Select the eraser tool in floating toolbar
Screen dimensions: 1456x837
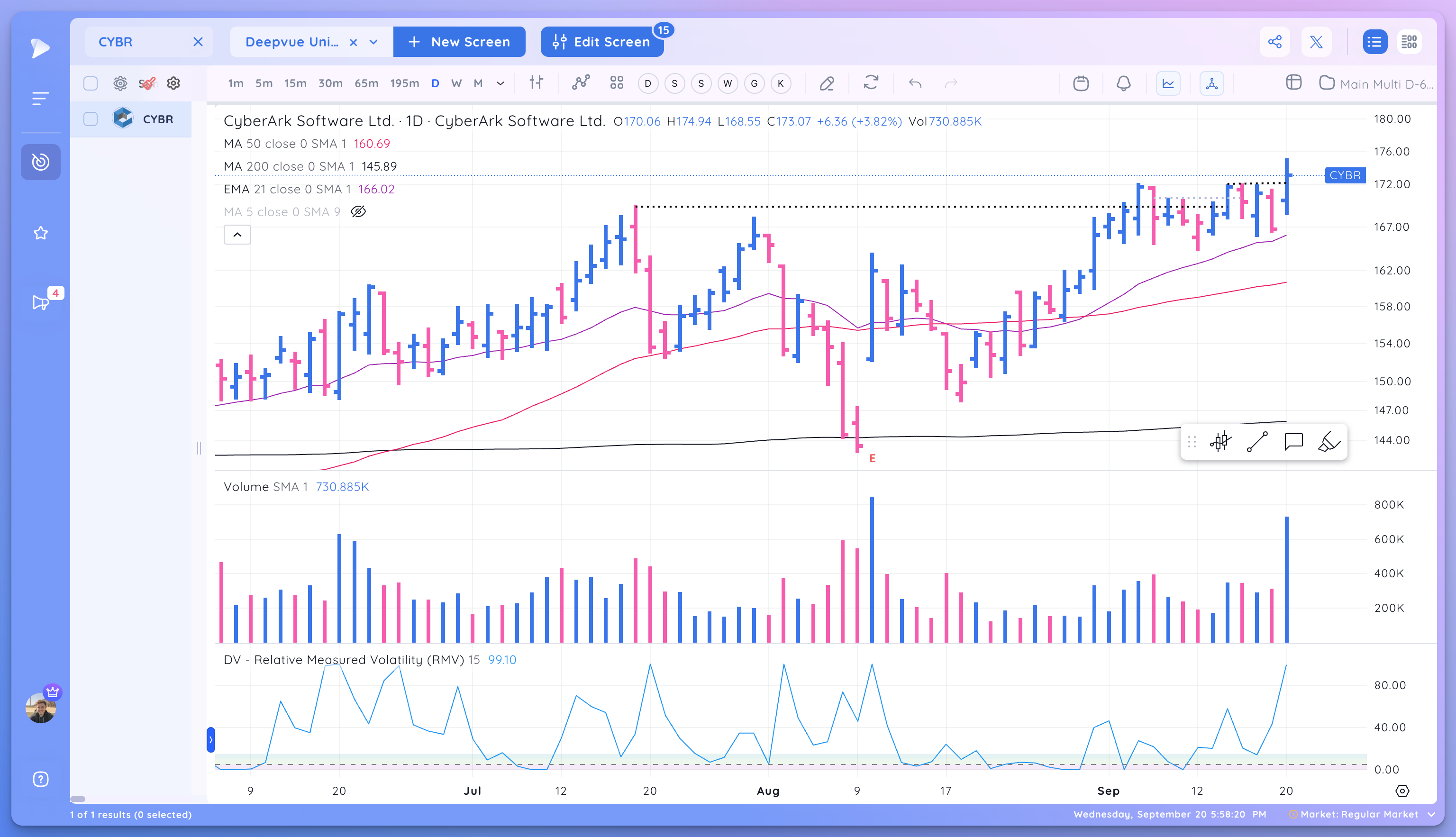coord(1329,442)
